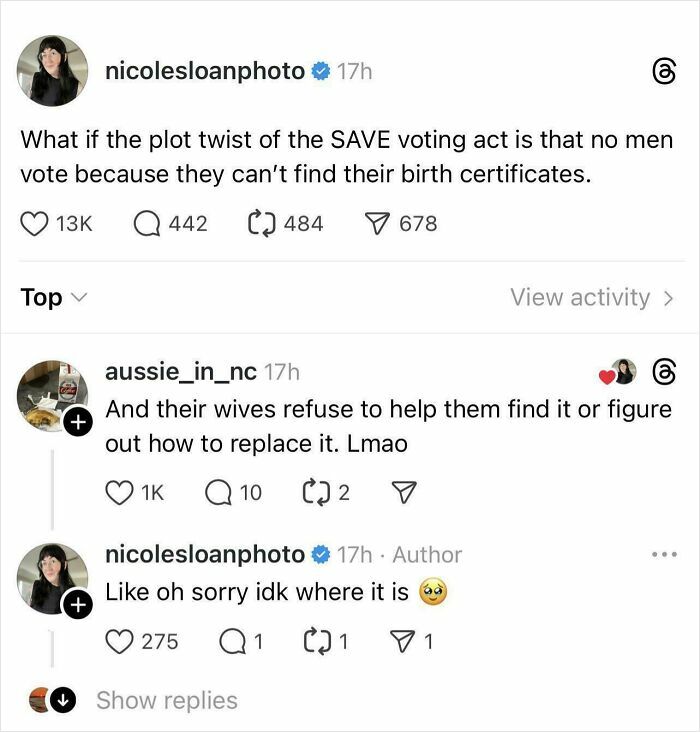Repost the main post with 484 reposts
Viewport: 700px width, 732px height.
(x=261, y=223)
